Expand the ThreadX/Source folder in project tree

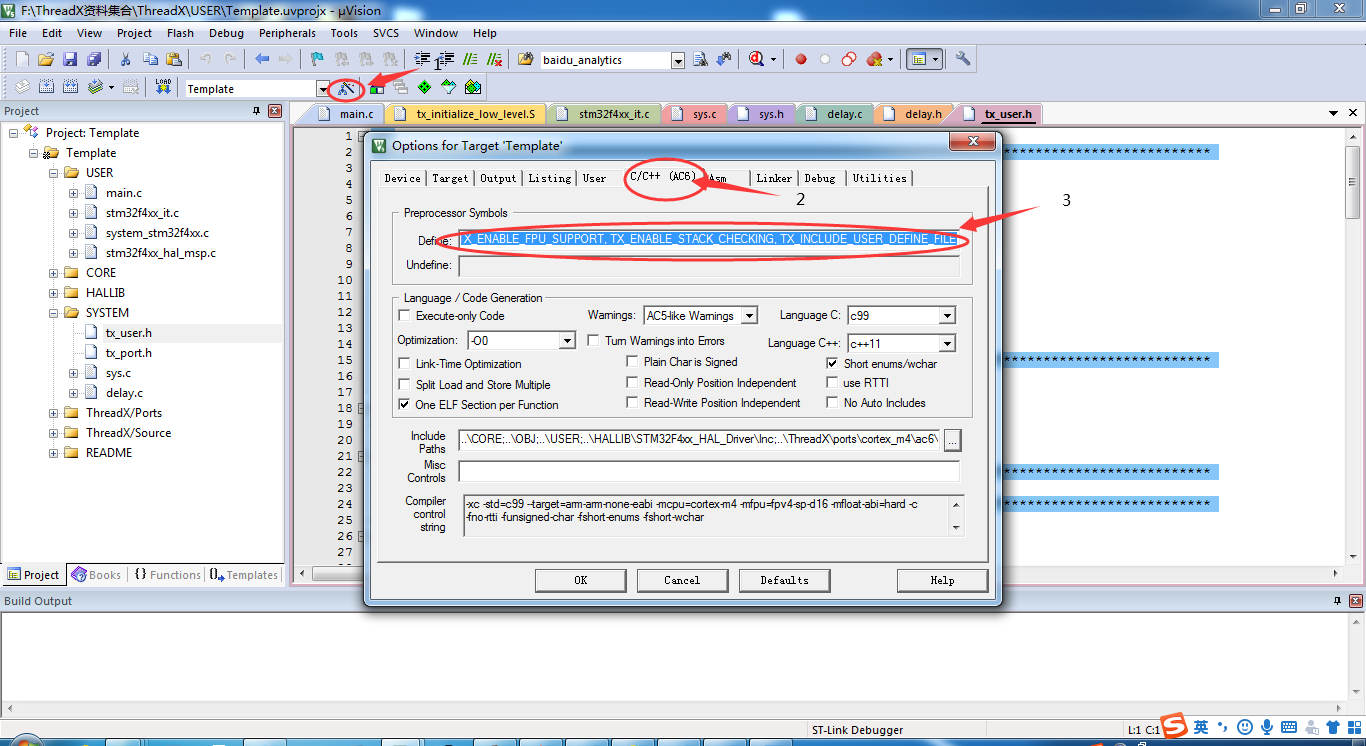53,433
